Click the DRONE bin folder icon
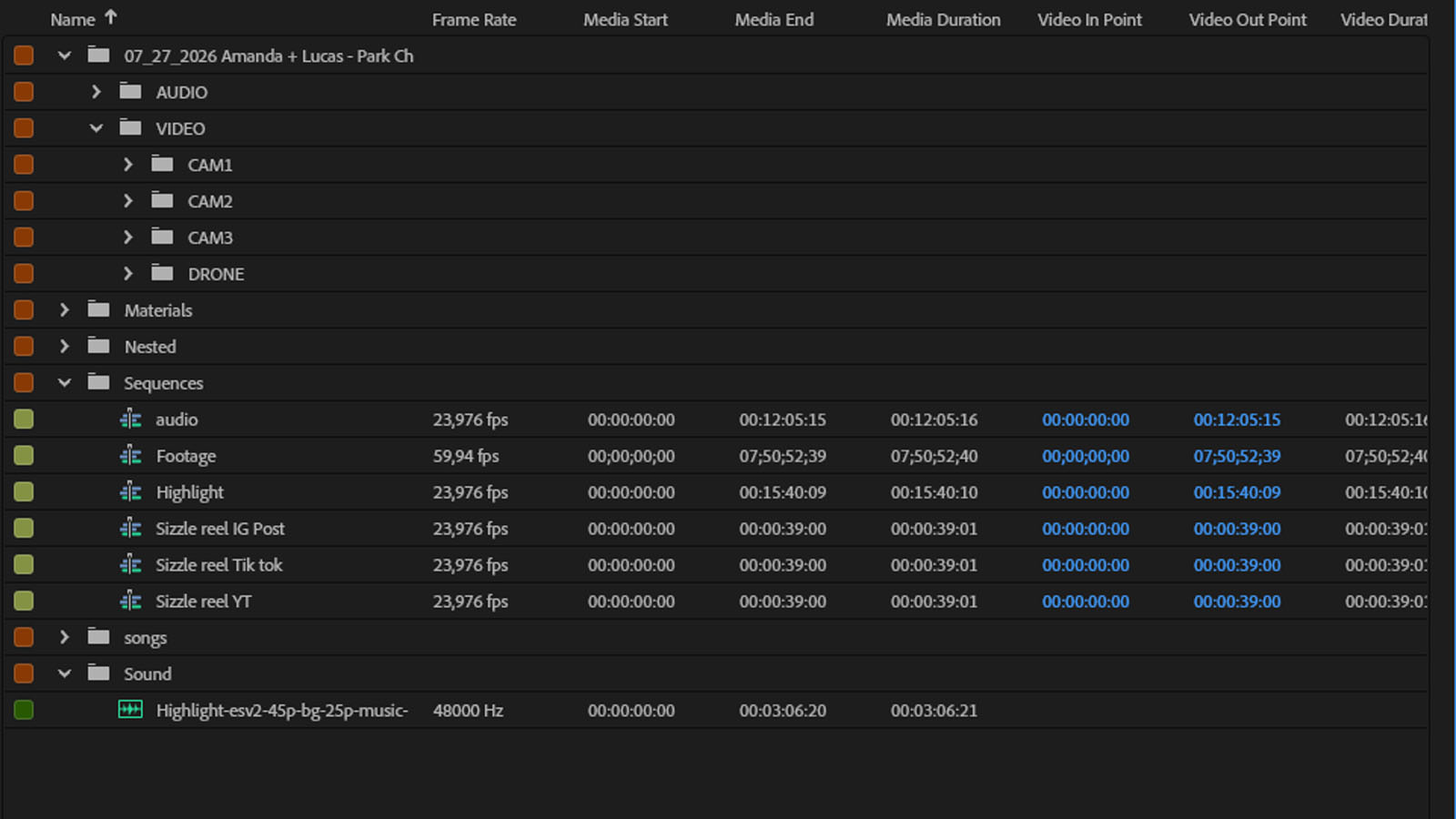Screen dimensions: 1456x819 point(162,273)
